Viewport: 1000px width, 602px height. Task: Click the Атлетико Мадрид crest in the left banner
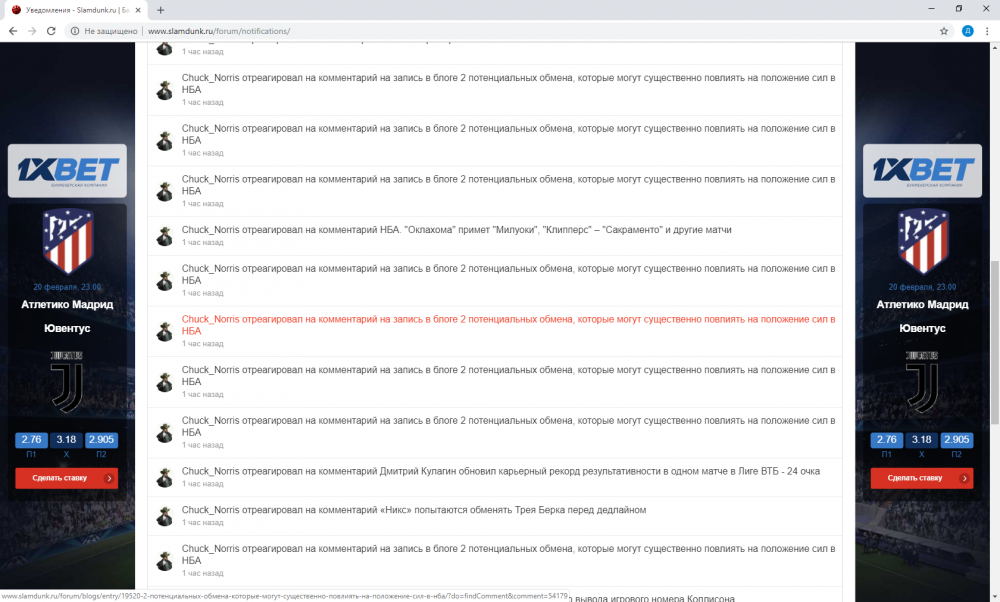(67, 241)
